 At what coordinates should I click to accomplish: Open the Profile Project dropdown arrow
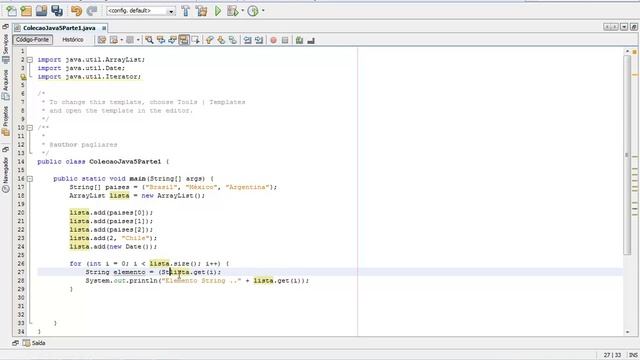point(263,11)
